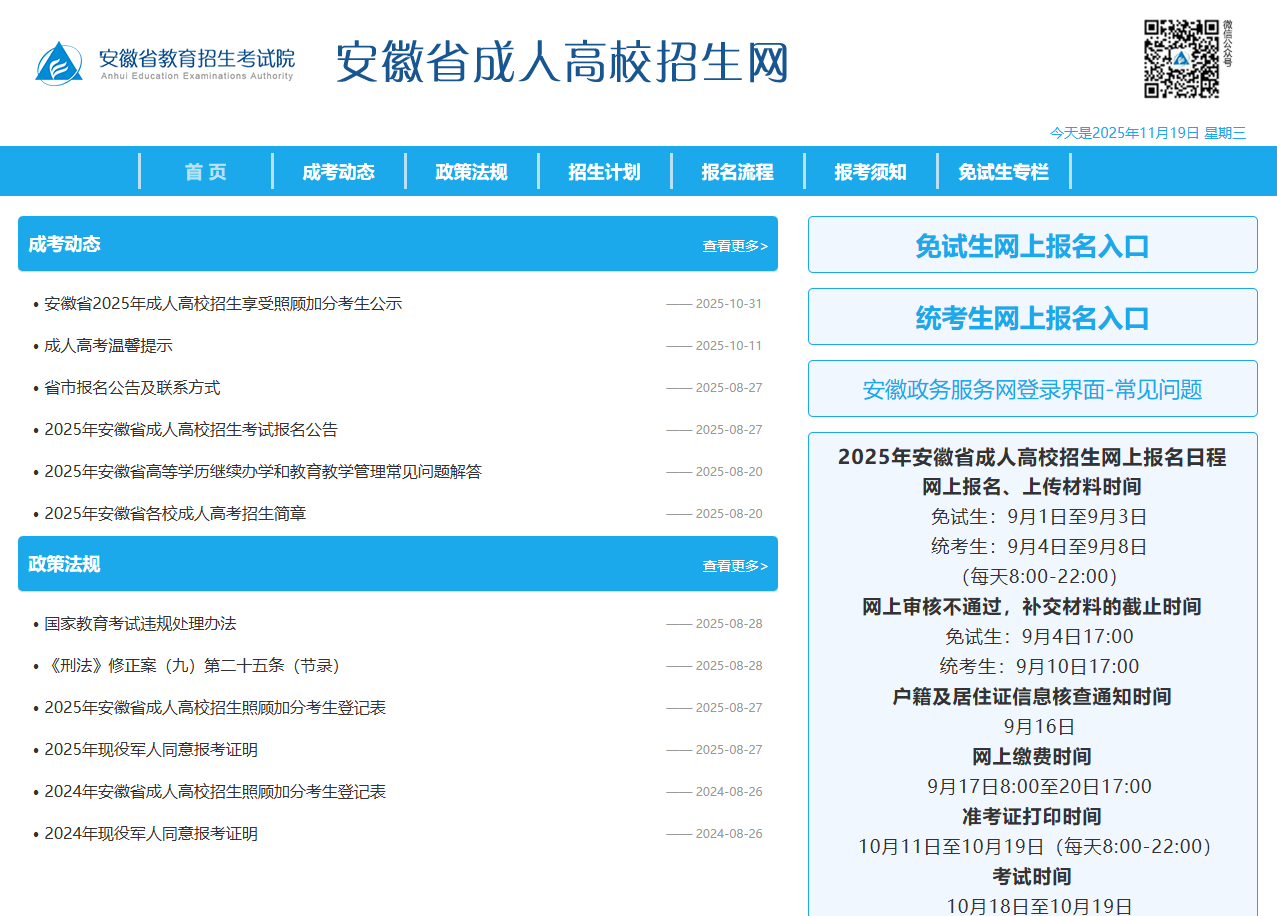Open 招生计划 in the navigation bar
This screenshot has width=1277, height=916.
click(604, 172)
